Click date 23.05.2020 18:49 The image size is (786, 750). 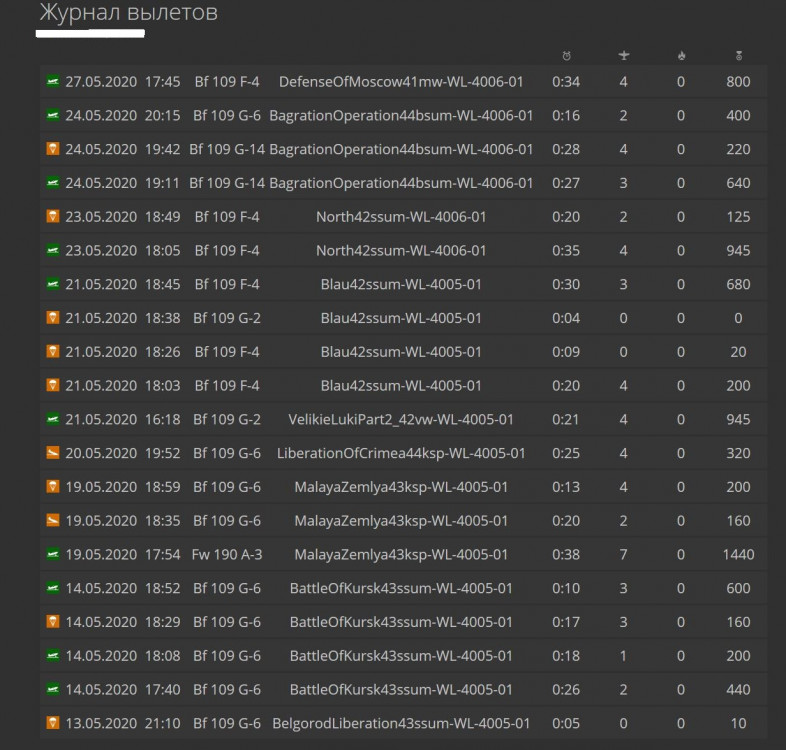point(123,217)
